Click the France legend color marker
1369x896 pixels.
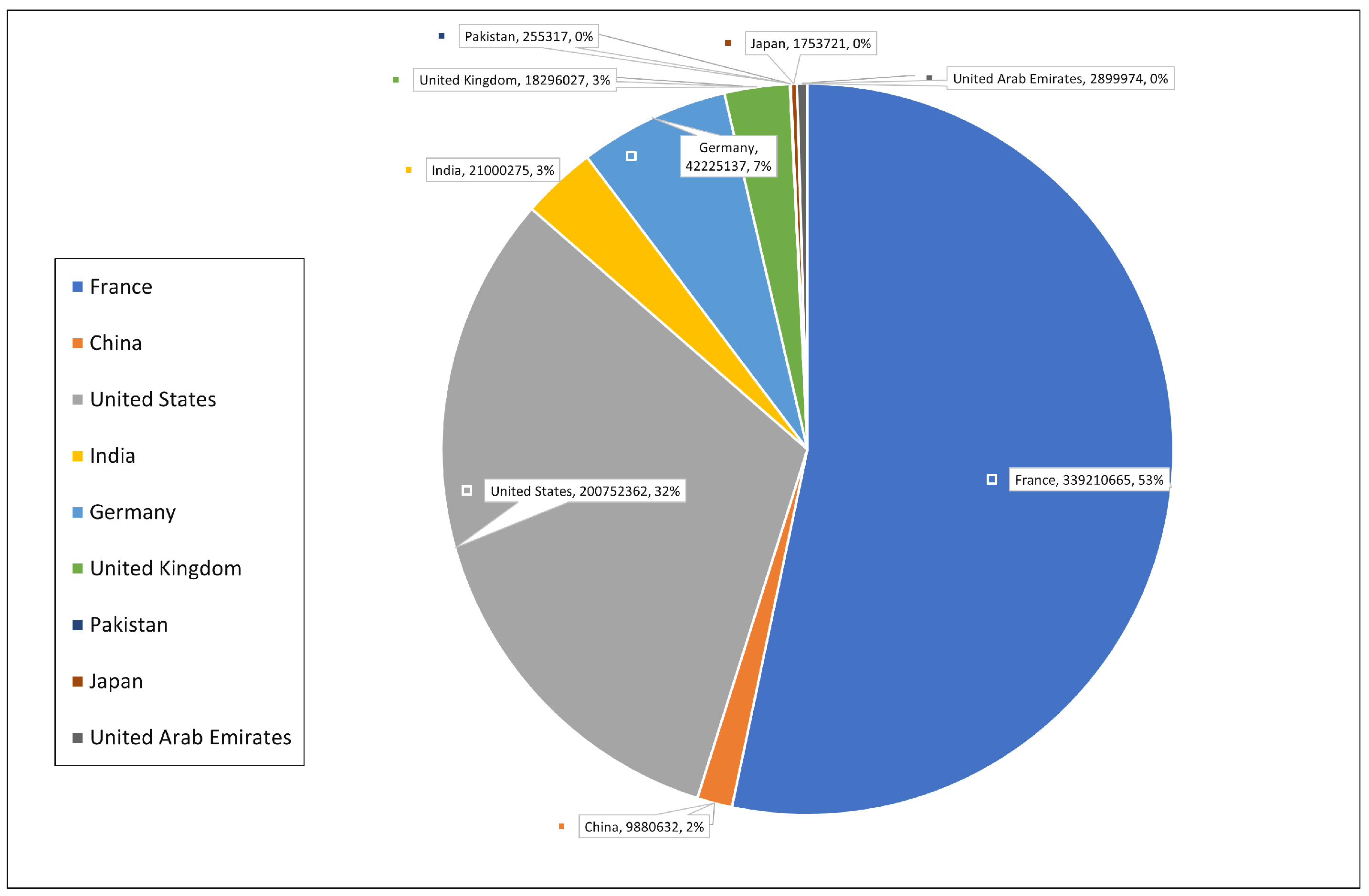click(78, 287)
